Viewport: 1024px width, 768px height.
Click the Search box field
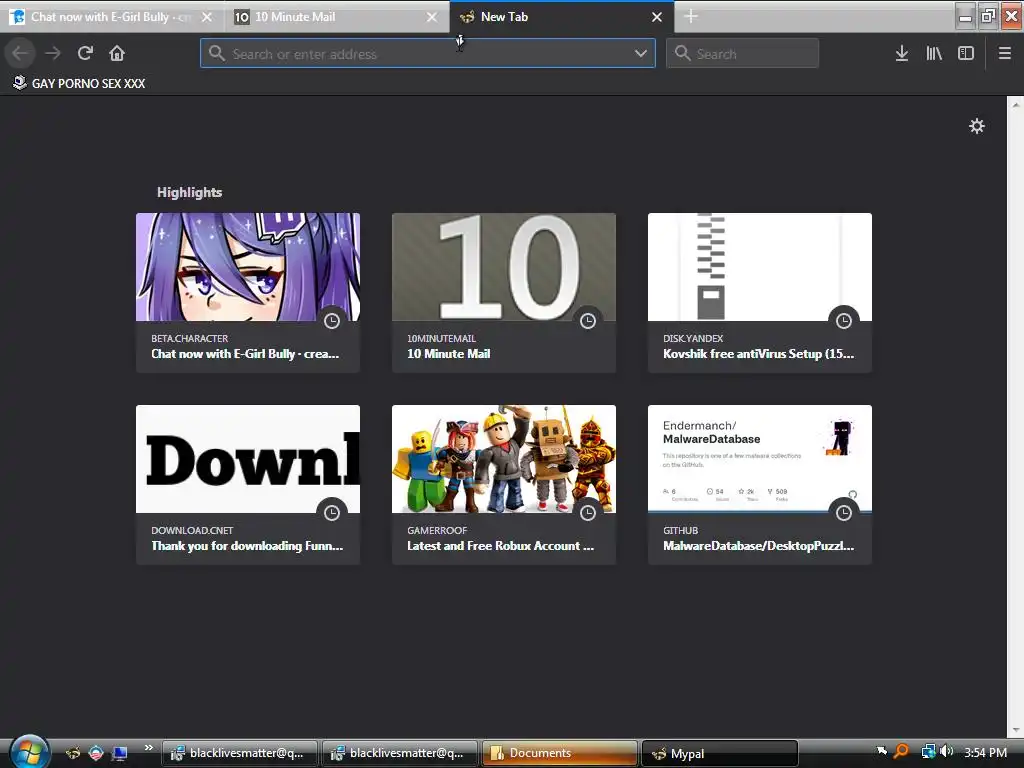[x=743, y=54]
